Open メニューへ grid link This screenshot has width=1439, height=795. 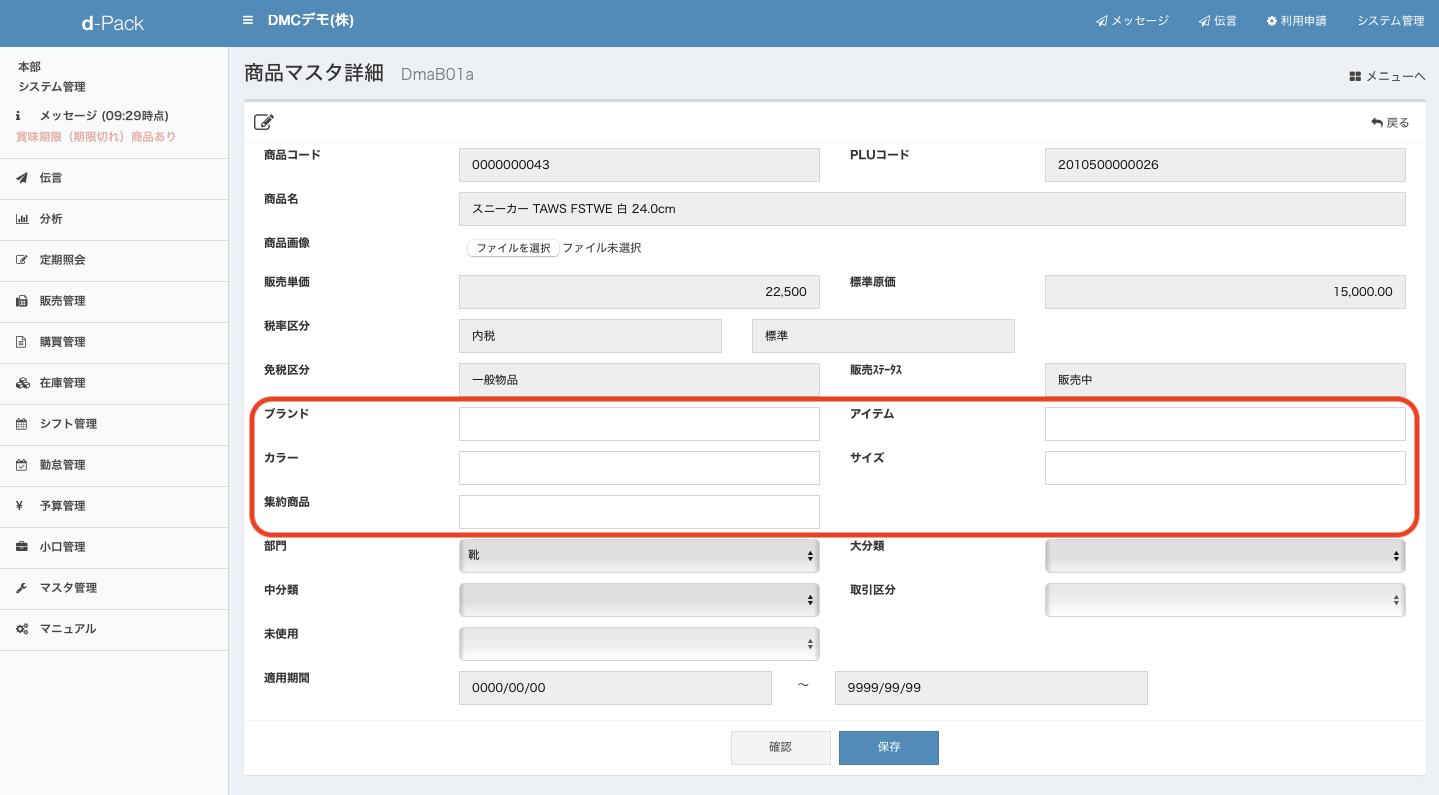1386,76
